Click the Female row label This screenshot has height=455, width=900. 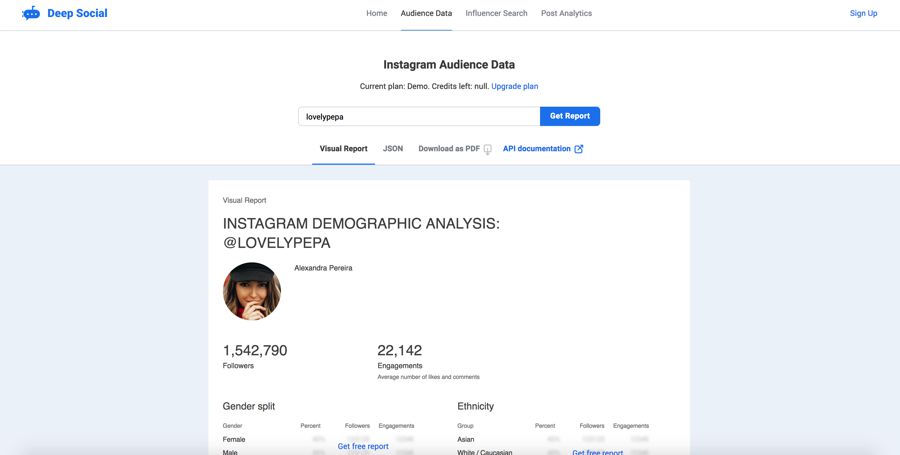coord(234,440)
